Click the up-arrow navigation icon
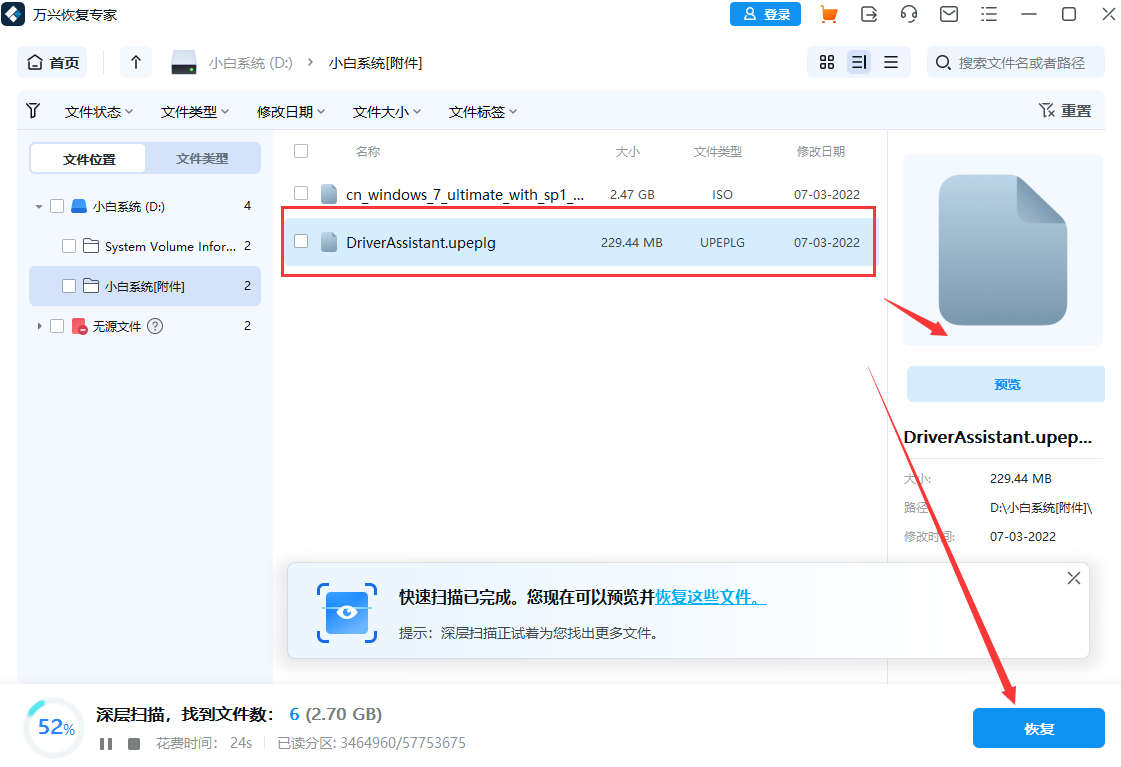Screen dimensions: 1121x767 pyautogui.click(x=135, y=62)
